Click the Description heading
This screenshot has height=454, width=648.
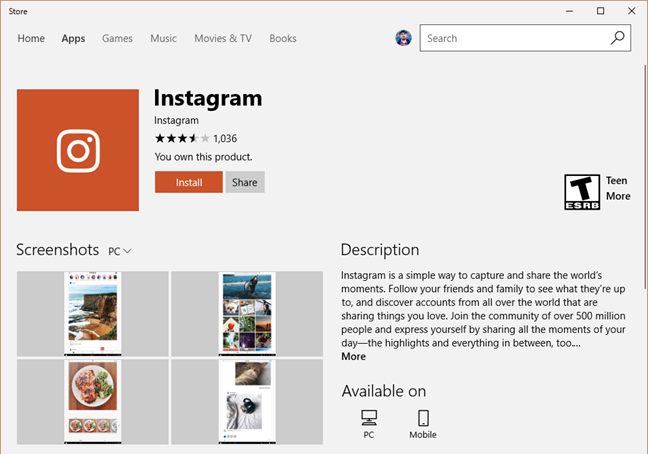pos(380,250)
